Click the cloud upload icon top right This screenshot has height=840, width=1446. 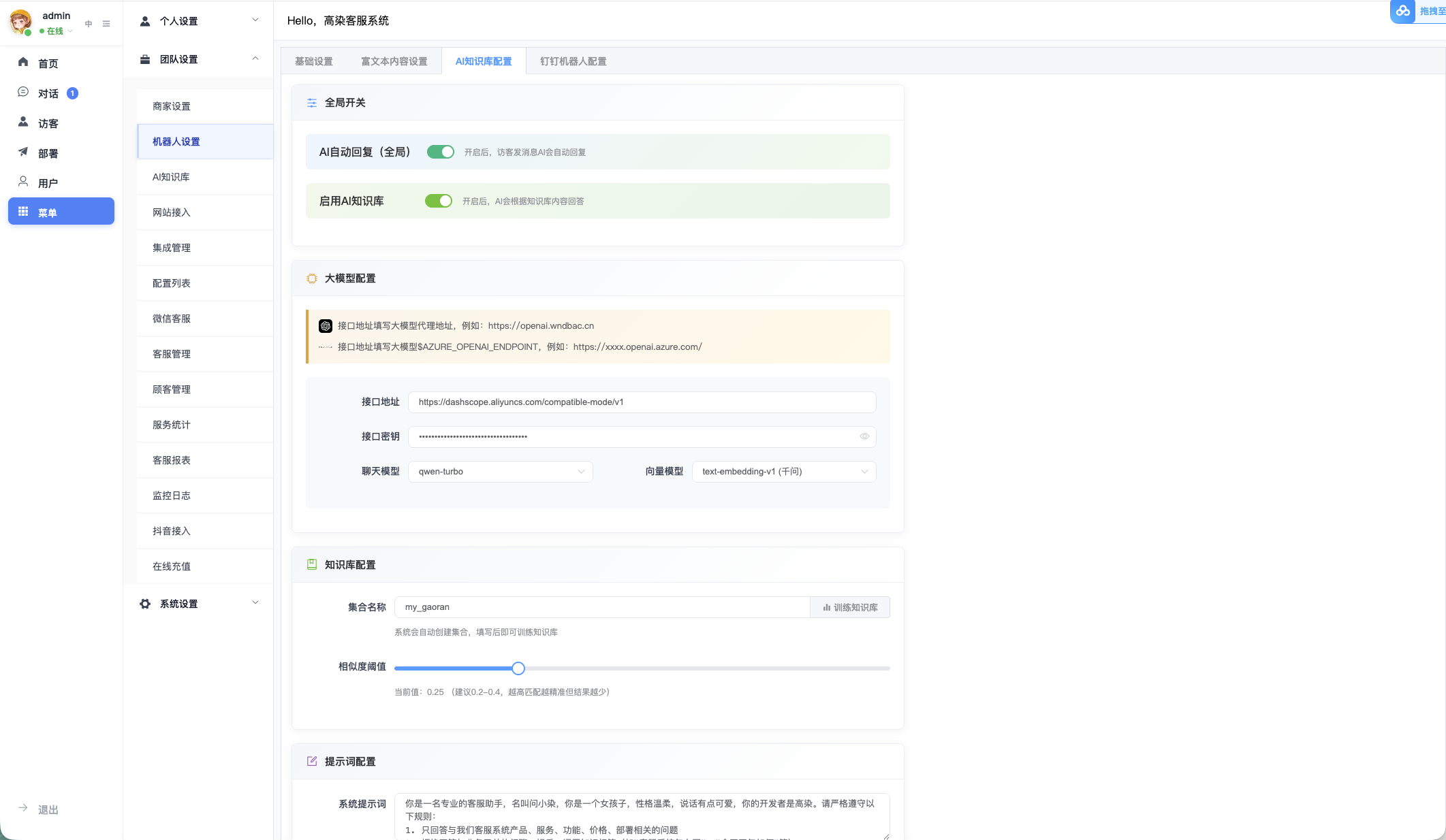[x=1403, y=11]
